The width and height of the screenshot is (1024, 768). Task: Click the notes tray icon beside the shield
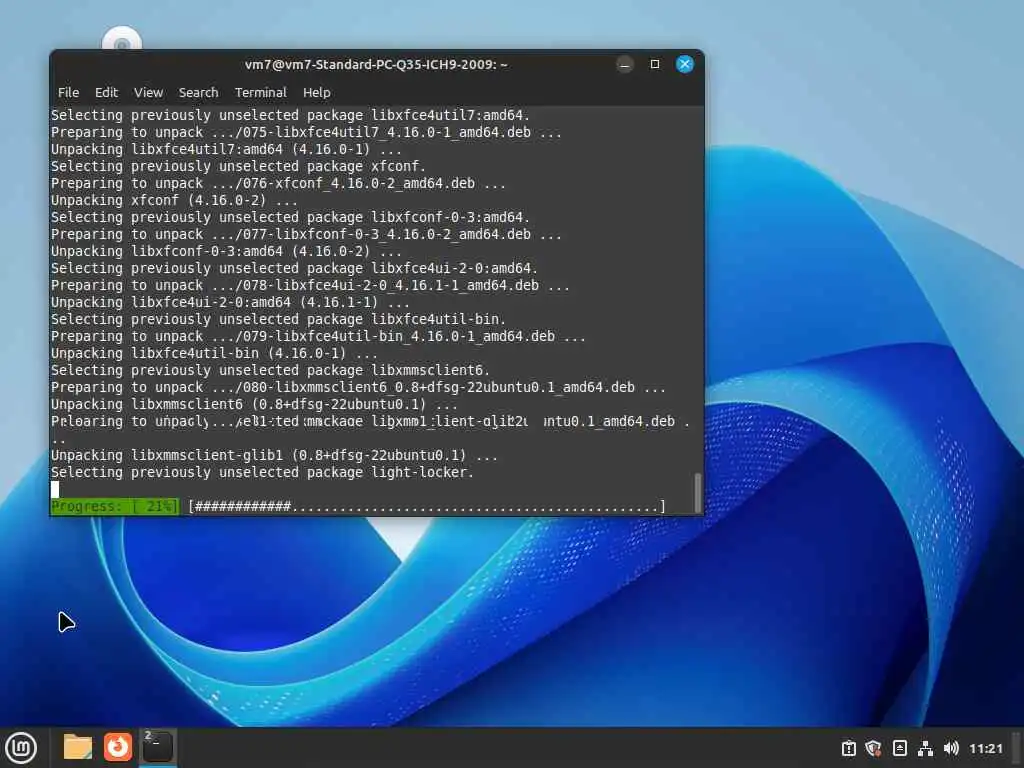pos(899,748)
